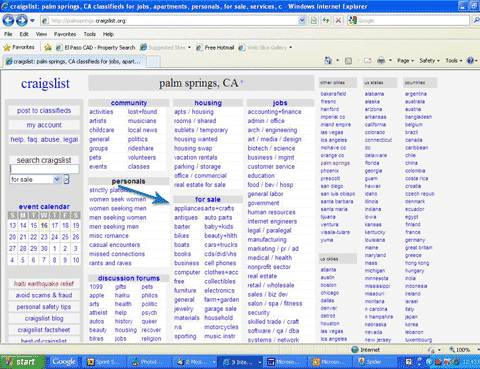Open lost+found under community

(142, 112)
